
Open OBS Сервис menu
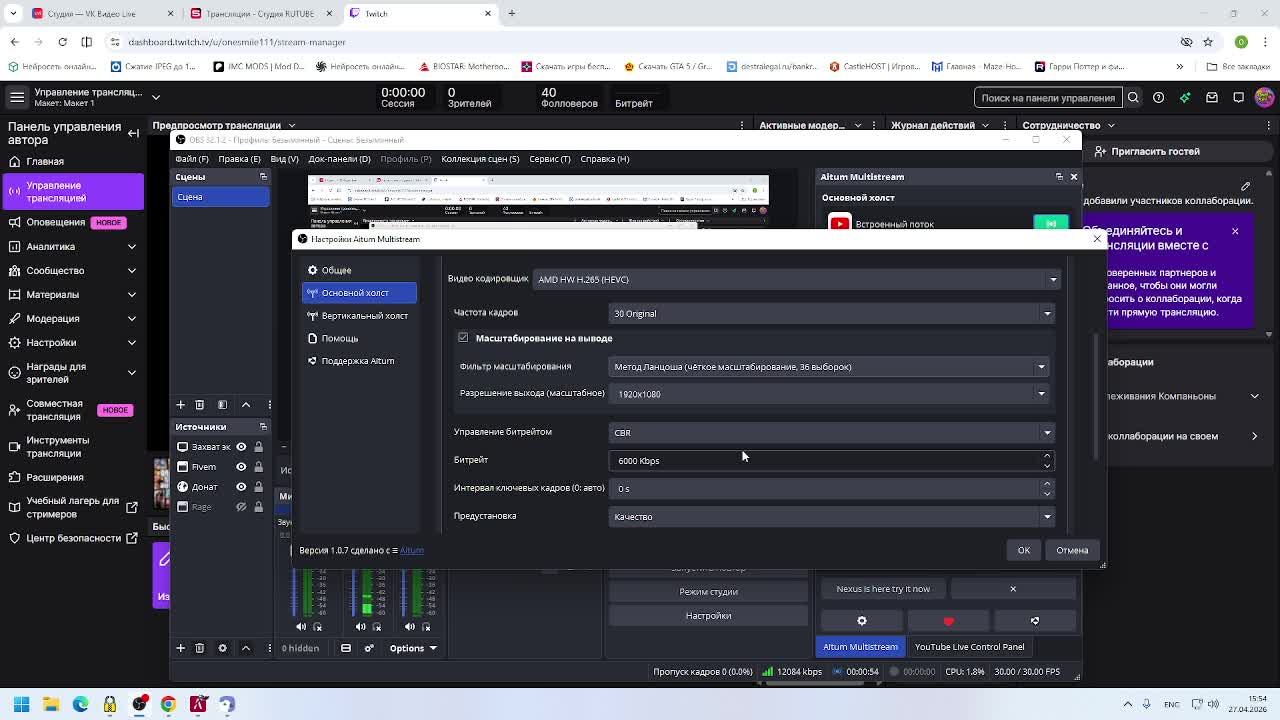(x=550, y=159)
